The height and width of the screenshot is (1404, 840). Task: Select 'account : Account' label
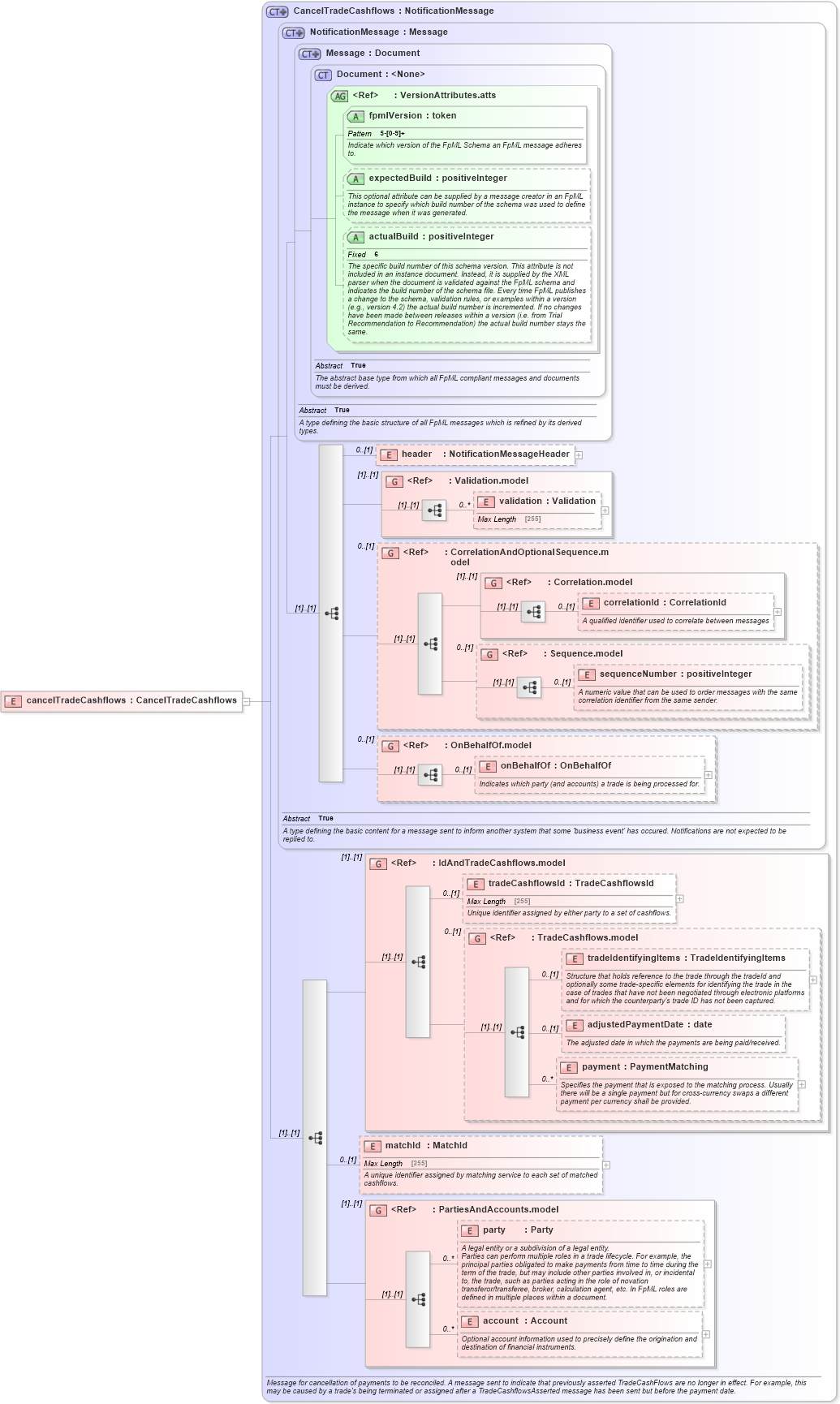[524, 1321]
